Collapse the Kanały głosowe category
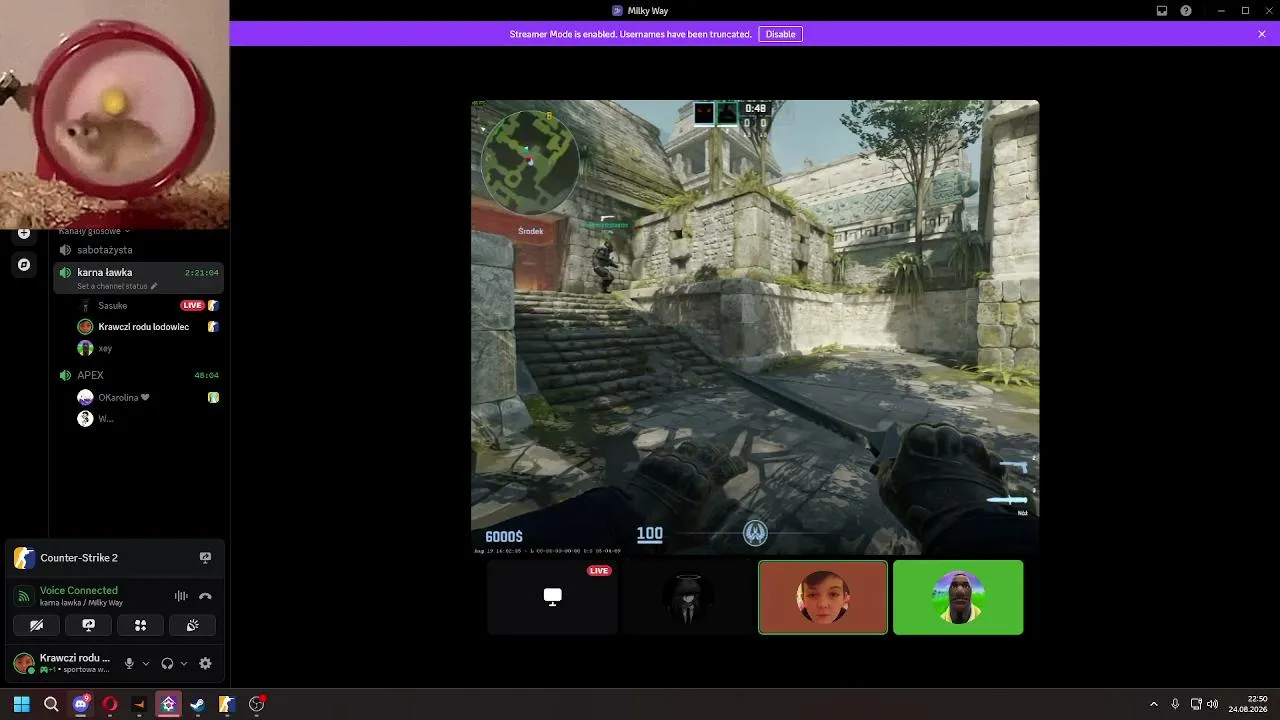This screenshot has height=720, width=1280. 94,231
